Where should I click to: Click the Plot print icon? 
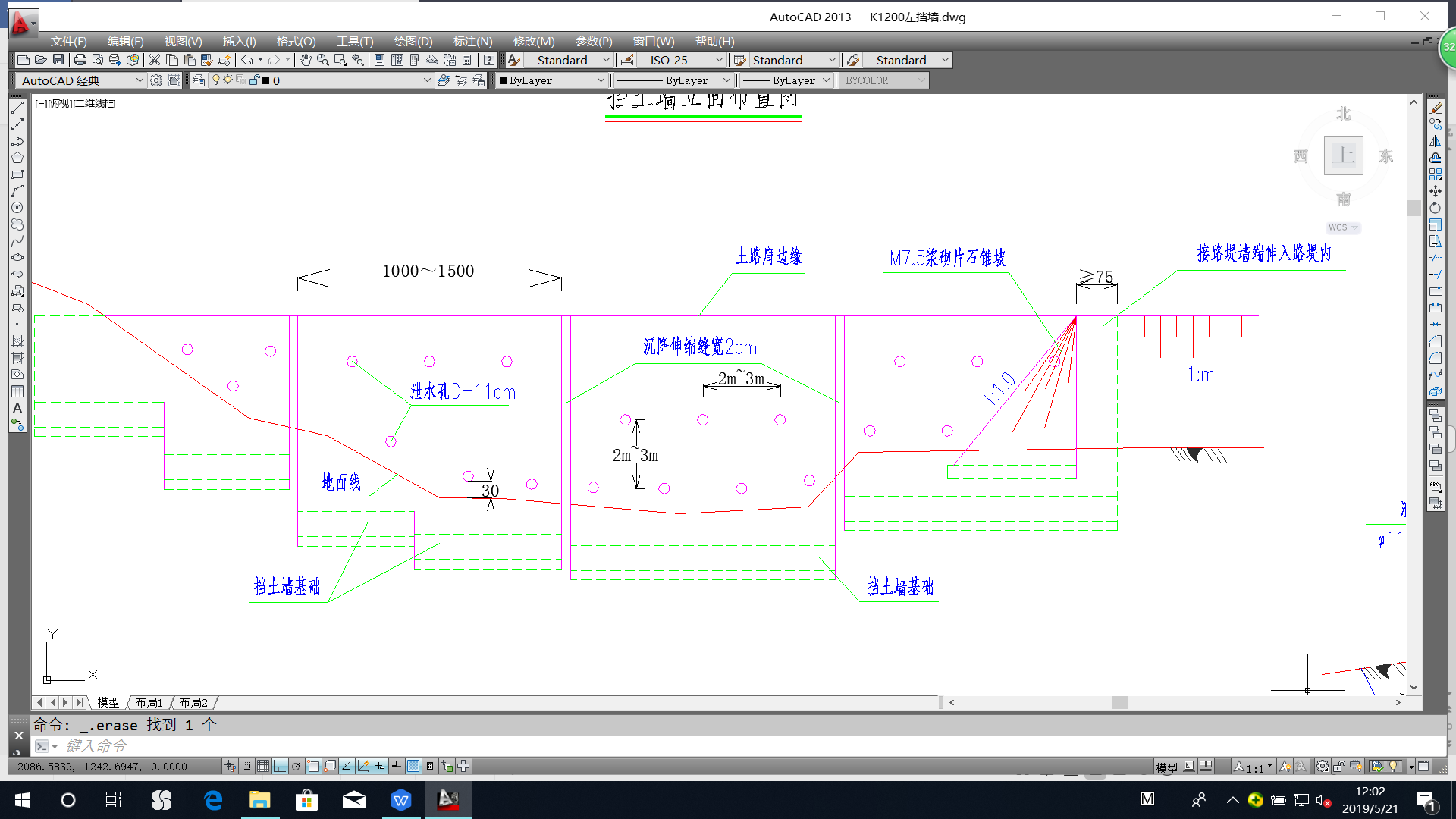click(80, 60)
